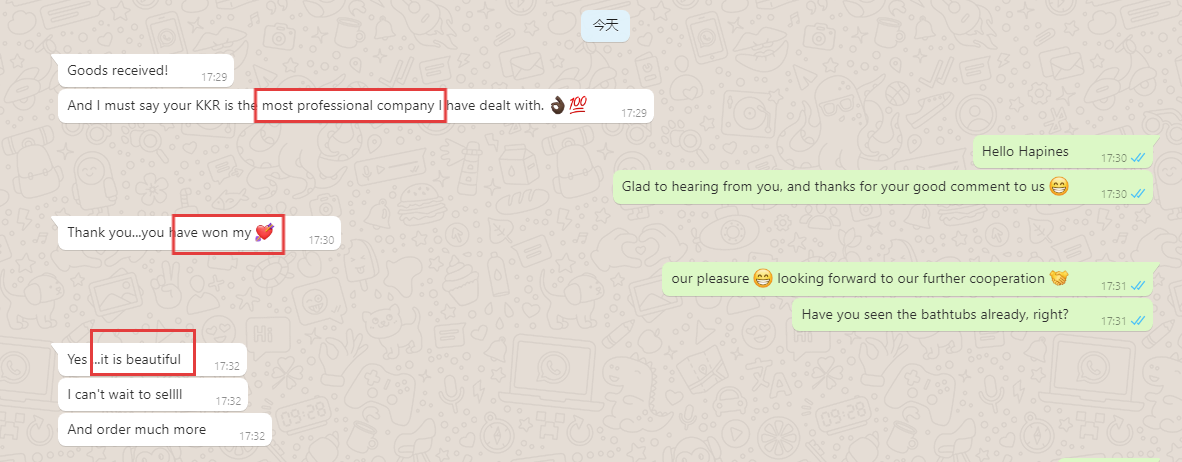Select the 'I can't wait to sellll' message
The image size is (1182, 462).
pyautogui.click(x=153, y=394)
